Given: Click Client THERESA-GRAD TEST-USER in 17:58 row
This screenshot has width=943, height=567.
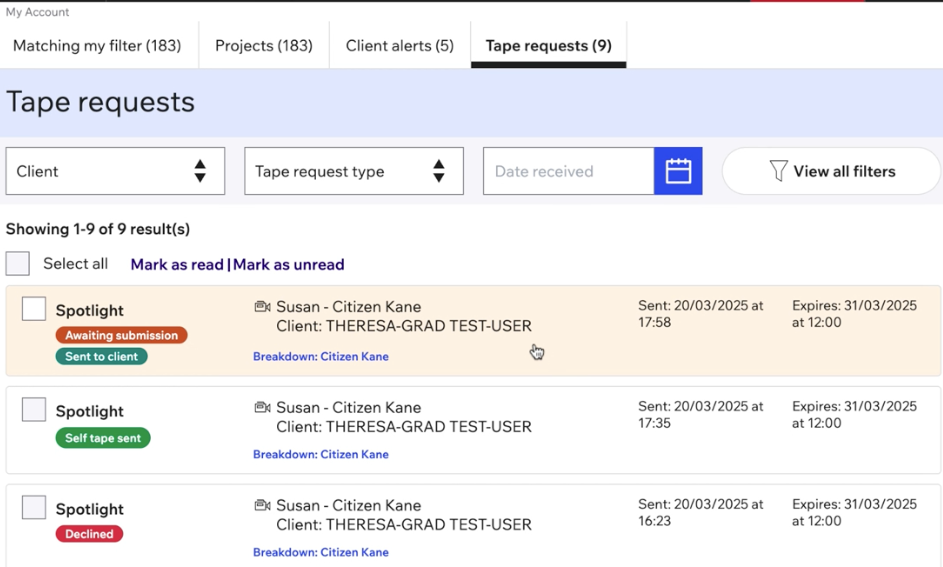Looking at the screenshot, I should 404,326.
